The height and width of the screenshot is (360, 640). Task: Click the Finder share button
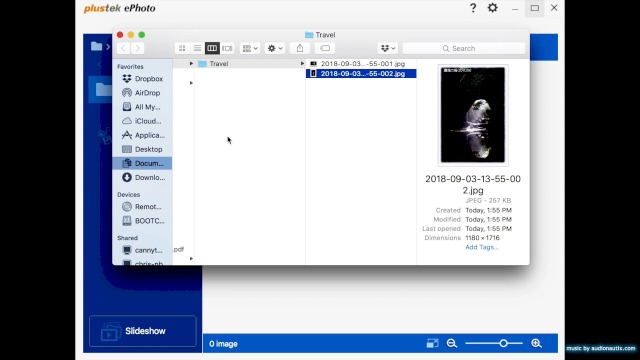coord(300,48)
